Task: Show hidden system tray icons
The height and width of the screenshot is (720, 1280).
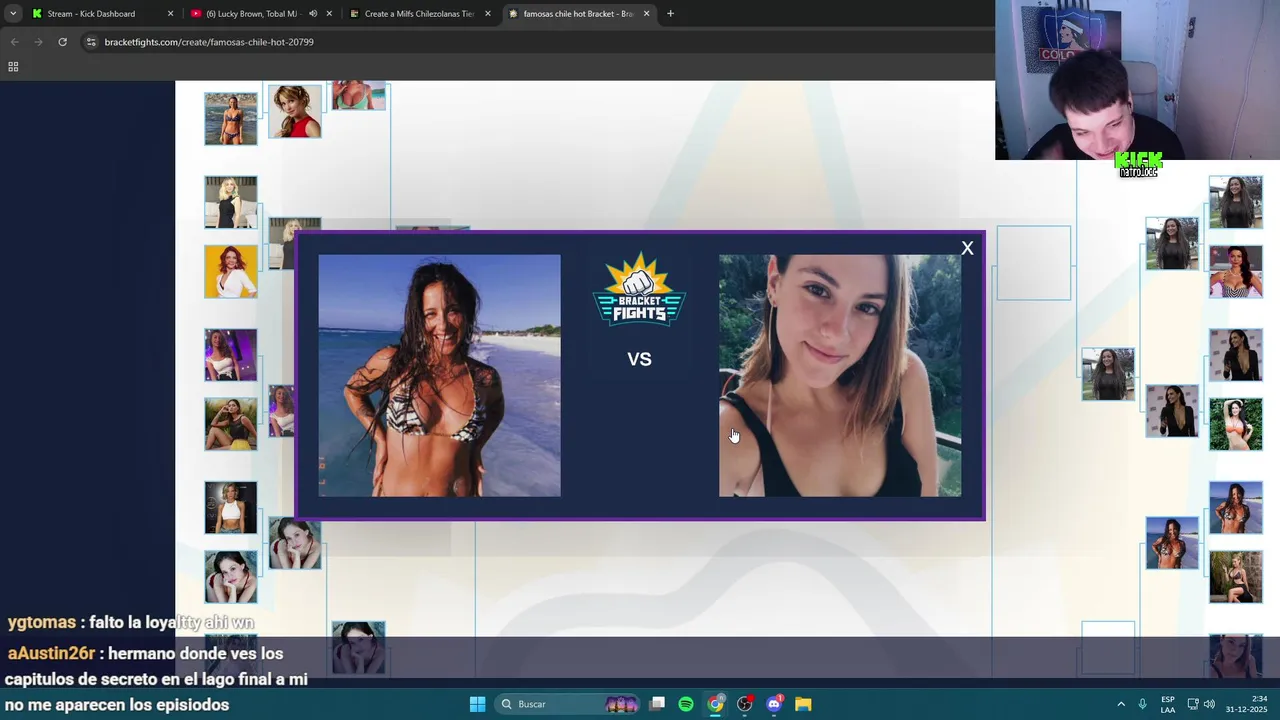Action: click(x=1121, y=704)
